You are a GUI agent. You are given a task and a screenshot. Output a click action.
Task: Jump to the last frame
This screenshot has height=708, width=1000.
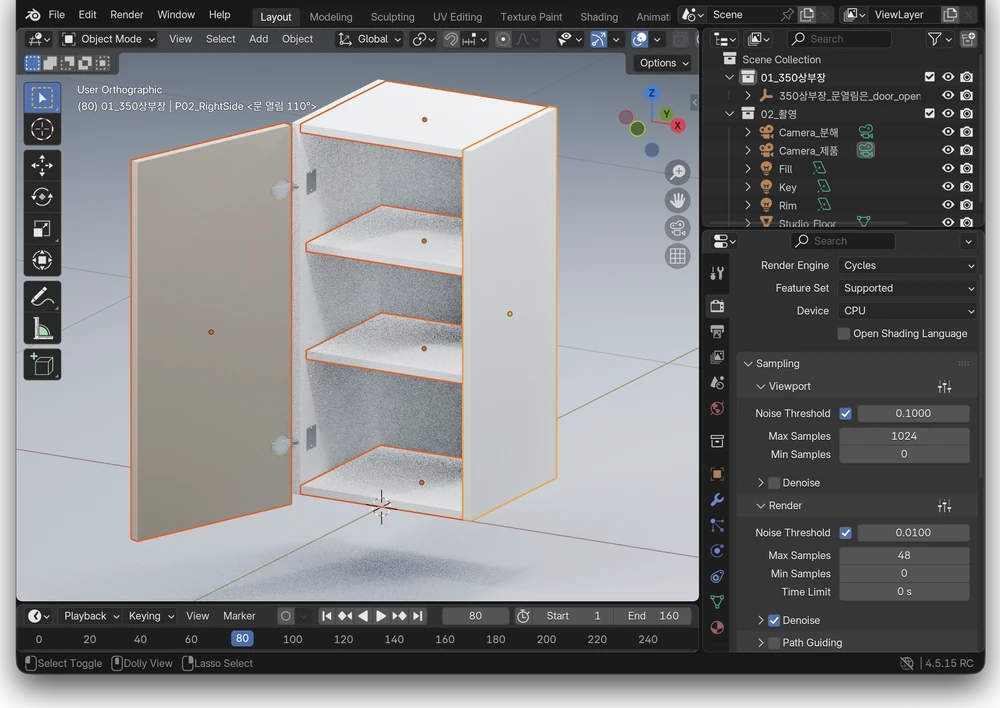tap(418, 616)
